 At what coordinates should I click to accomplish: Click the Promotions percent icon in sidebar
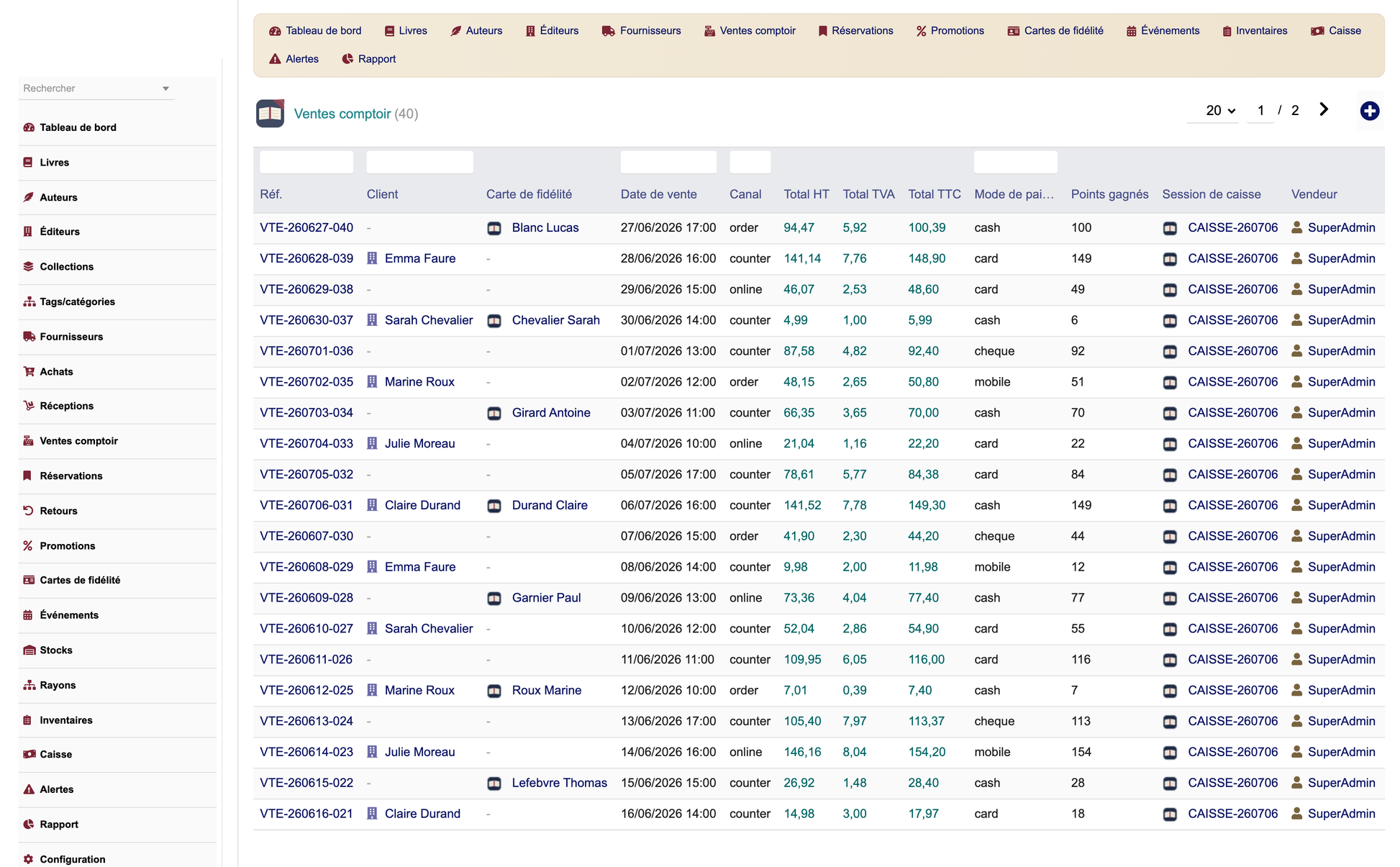click(28, 546)
